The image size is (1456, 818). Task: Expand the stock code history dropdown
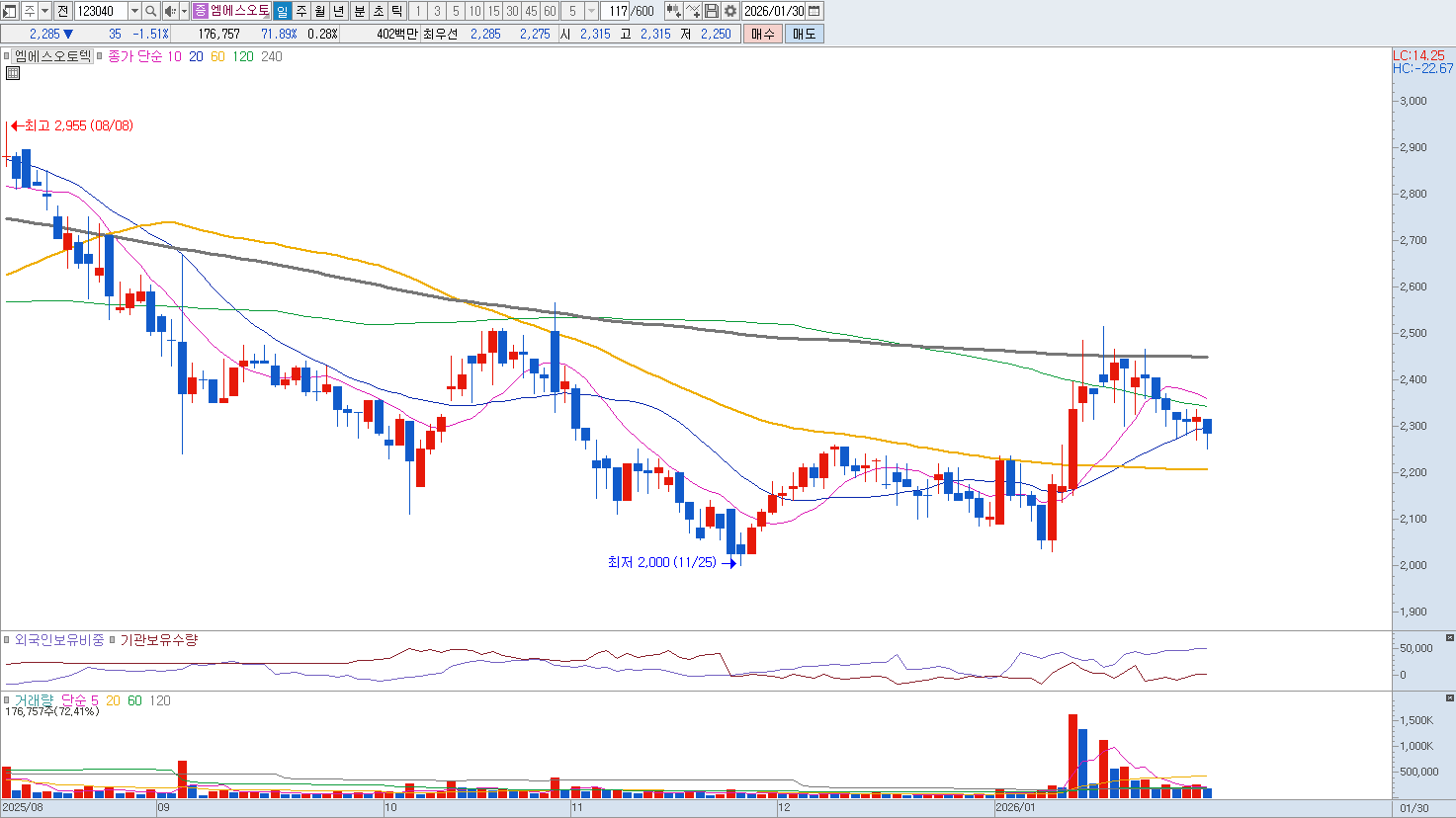point(134,11)
